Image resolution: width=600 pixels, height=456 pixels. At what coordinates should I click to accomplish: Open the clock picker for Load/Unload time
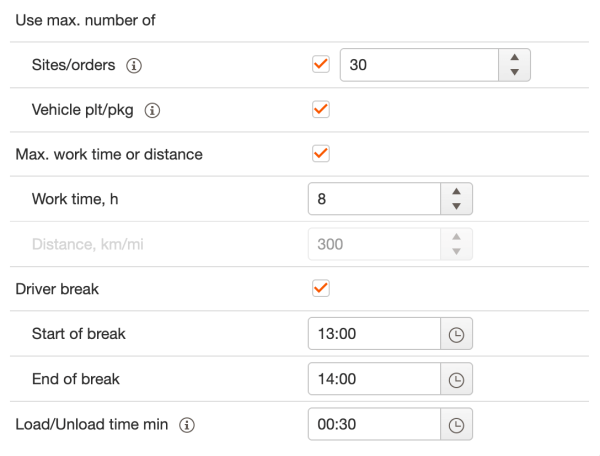(456, 424)
